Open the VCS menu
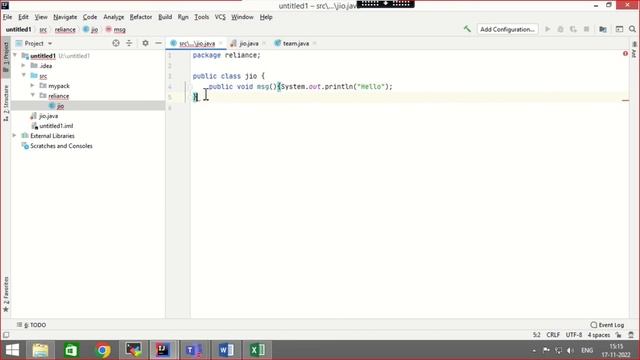Image resolution: width=640 pixels, height=360 pixels. (220, 17)
